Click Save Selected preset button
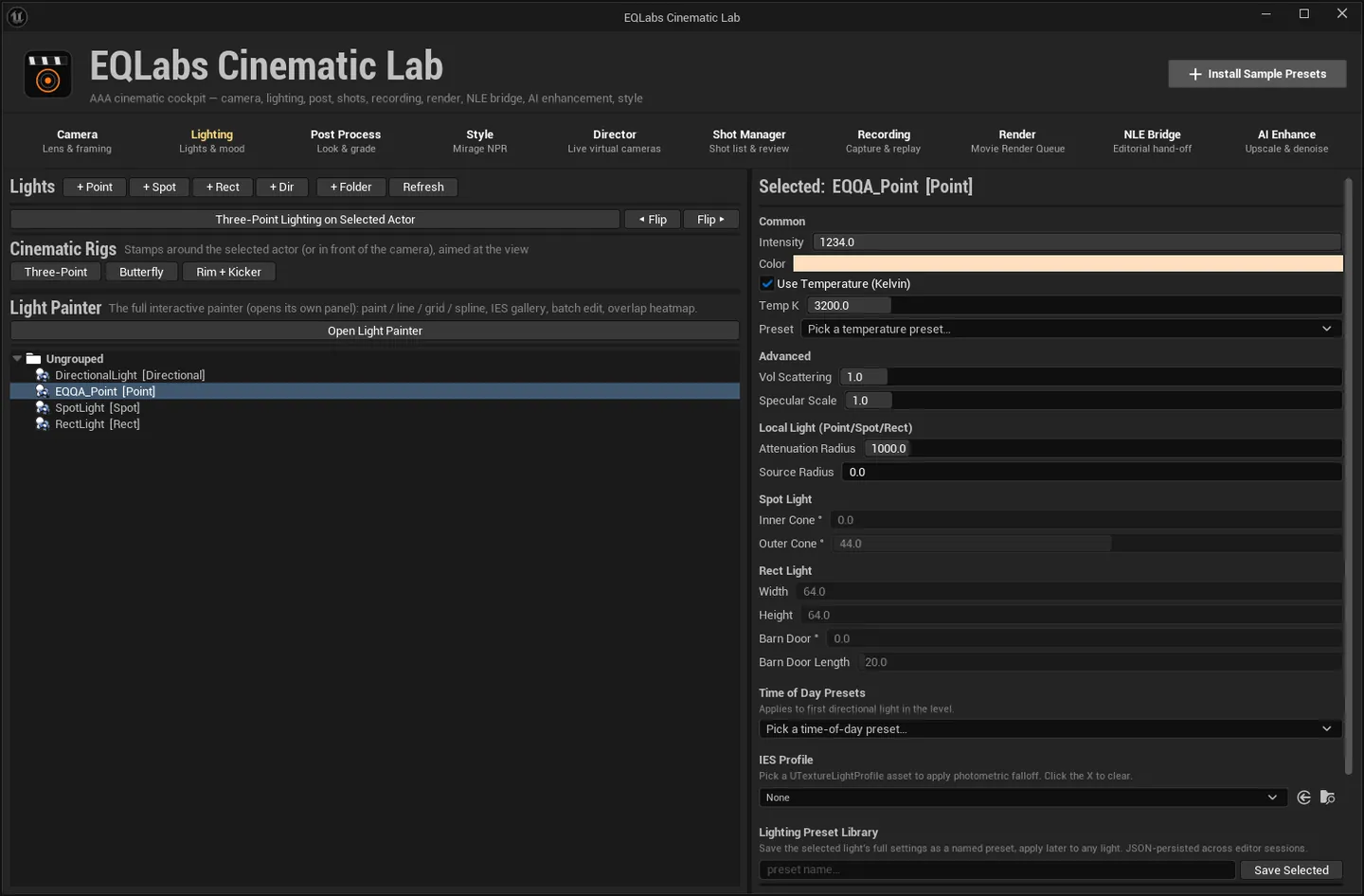The width and height of the screenshot is (1364, 896). click(x=1291, y=869)
